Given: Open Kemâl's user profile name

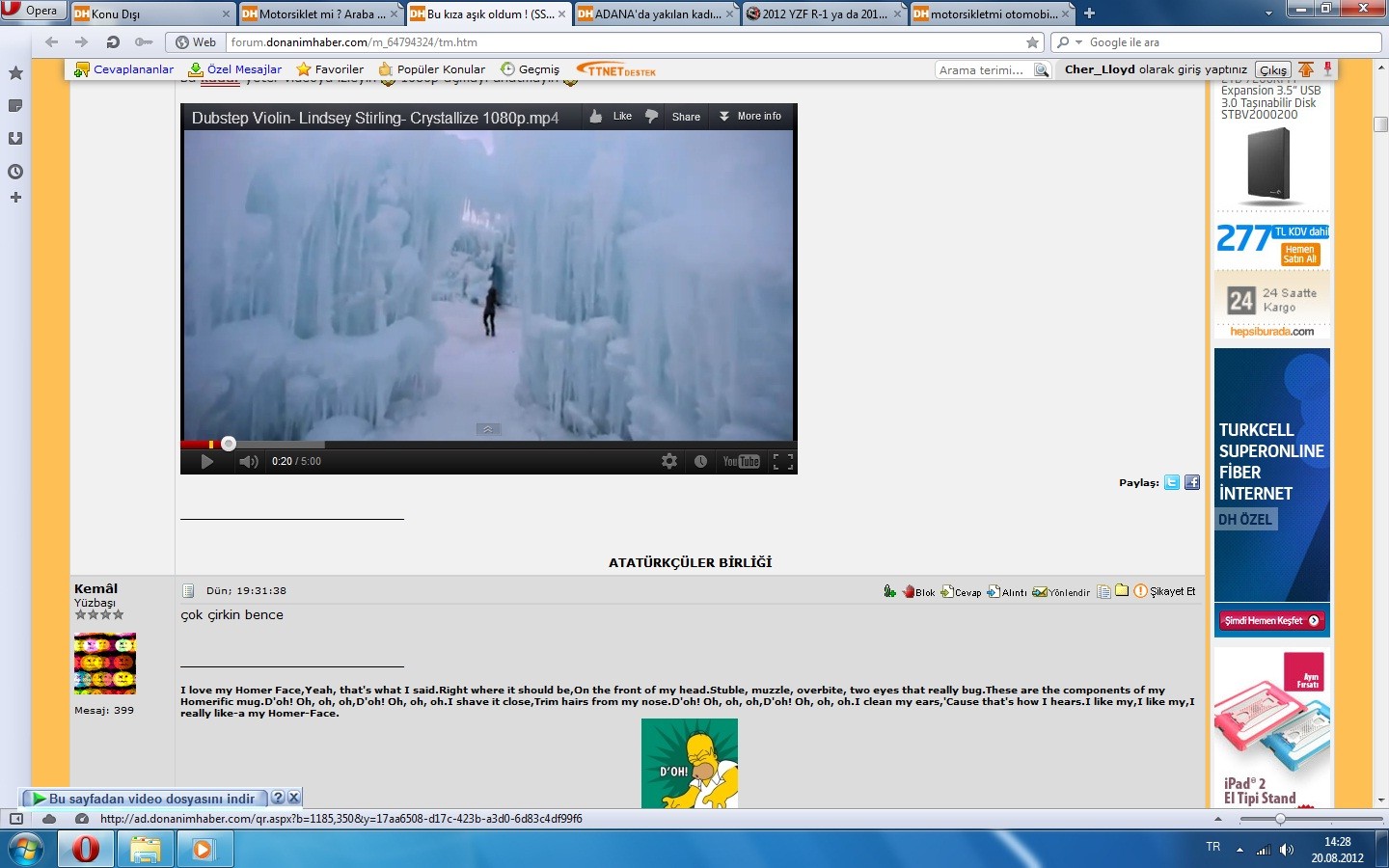Looking at the screenshot, I should tap(95, 588).
